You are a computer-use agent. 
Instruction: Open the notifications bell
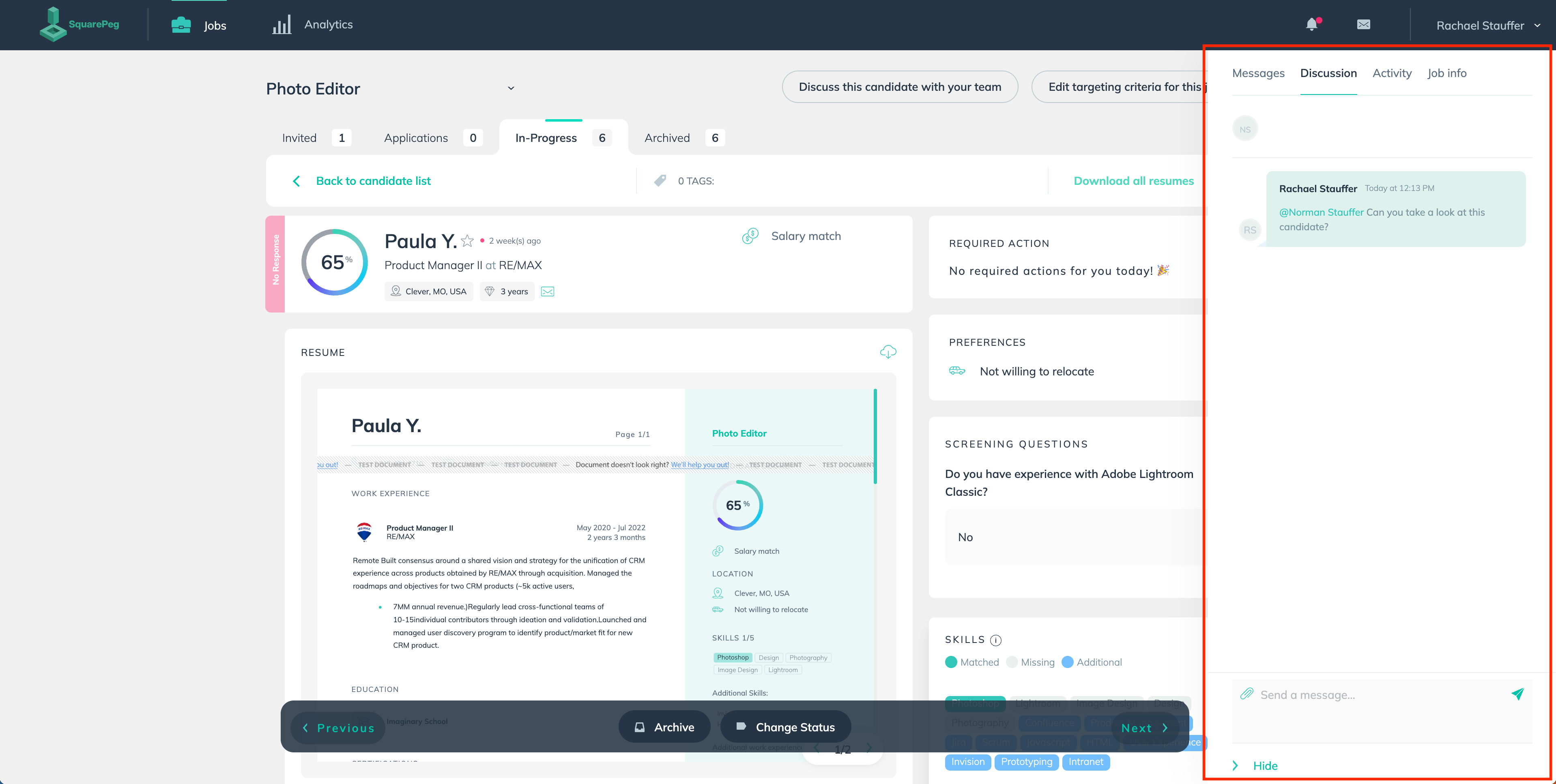[x=1311, y=25]
